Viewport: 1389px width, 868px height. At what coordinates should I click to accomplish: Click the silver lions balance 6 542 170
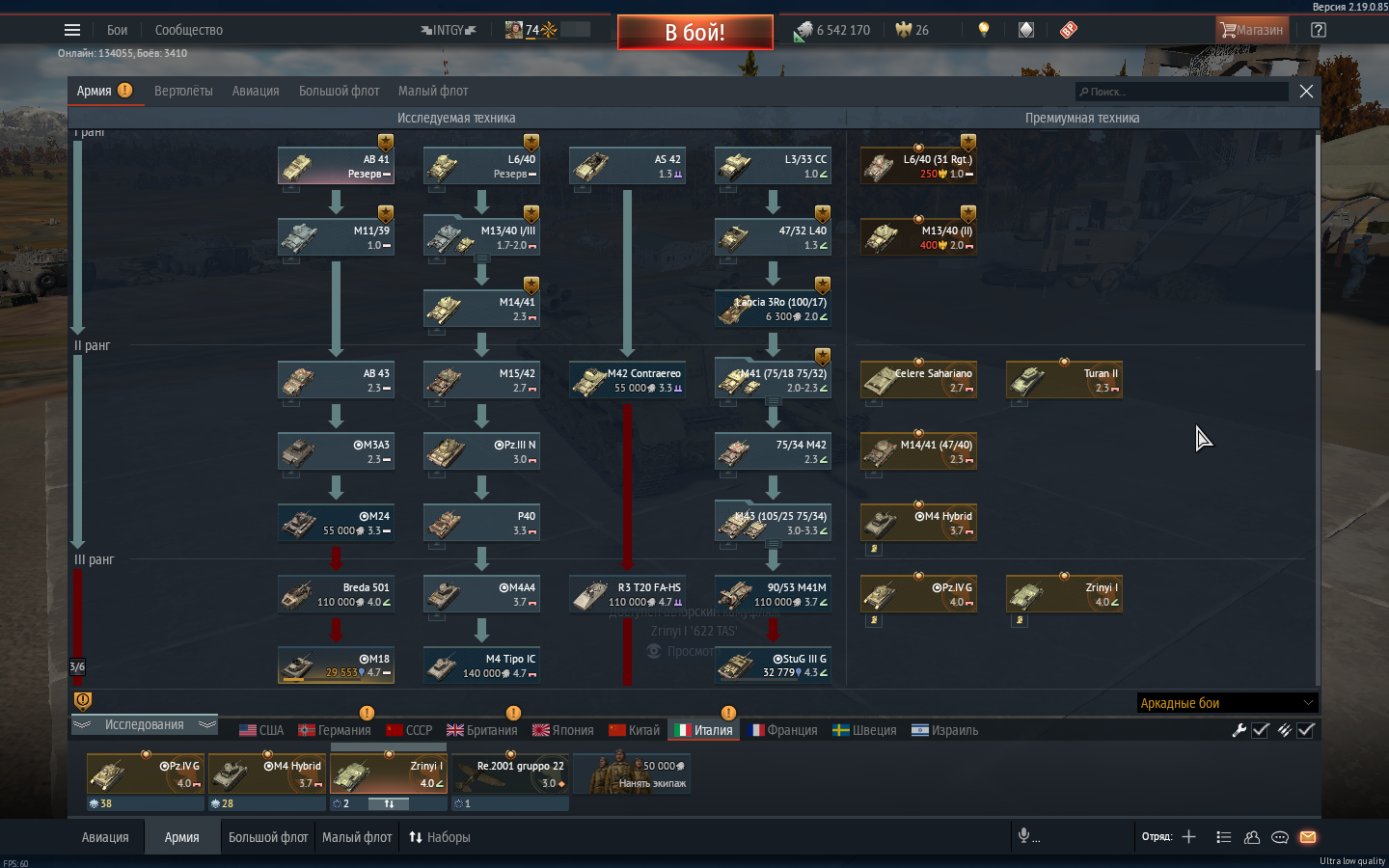click(x=831, y=30)
